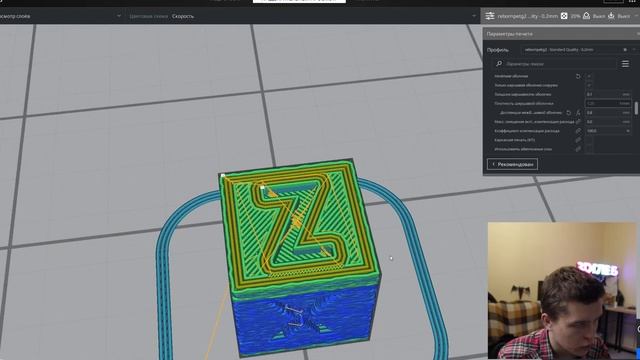Open the layer view type dropdown

(x=60, y=16)
